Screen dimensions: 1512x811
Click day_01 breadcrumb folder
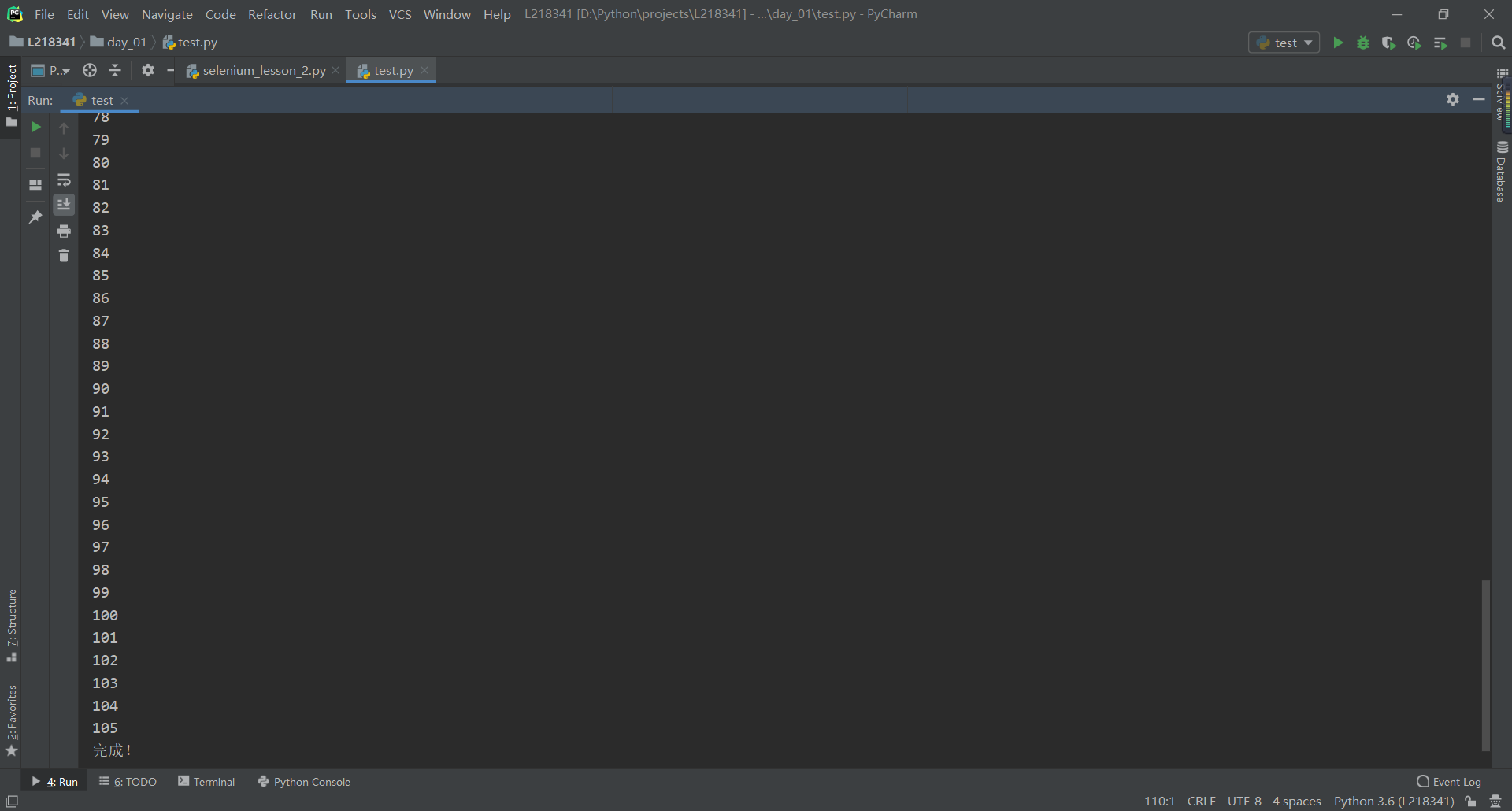[x=119, y=42]
